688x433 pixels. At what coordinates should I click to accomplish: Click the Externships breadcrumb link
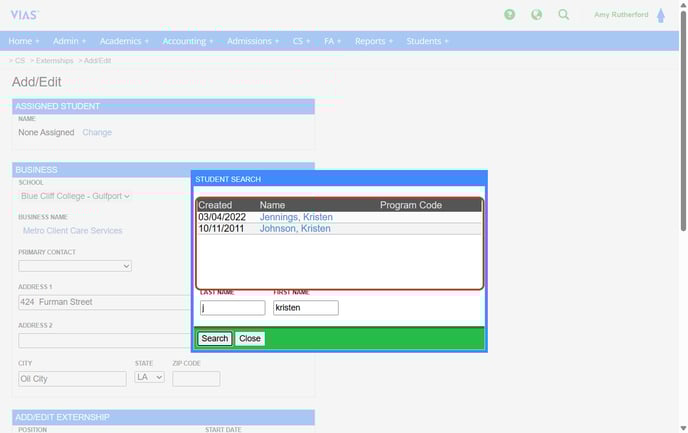click(x=54, y=61)
